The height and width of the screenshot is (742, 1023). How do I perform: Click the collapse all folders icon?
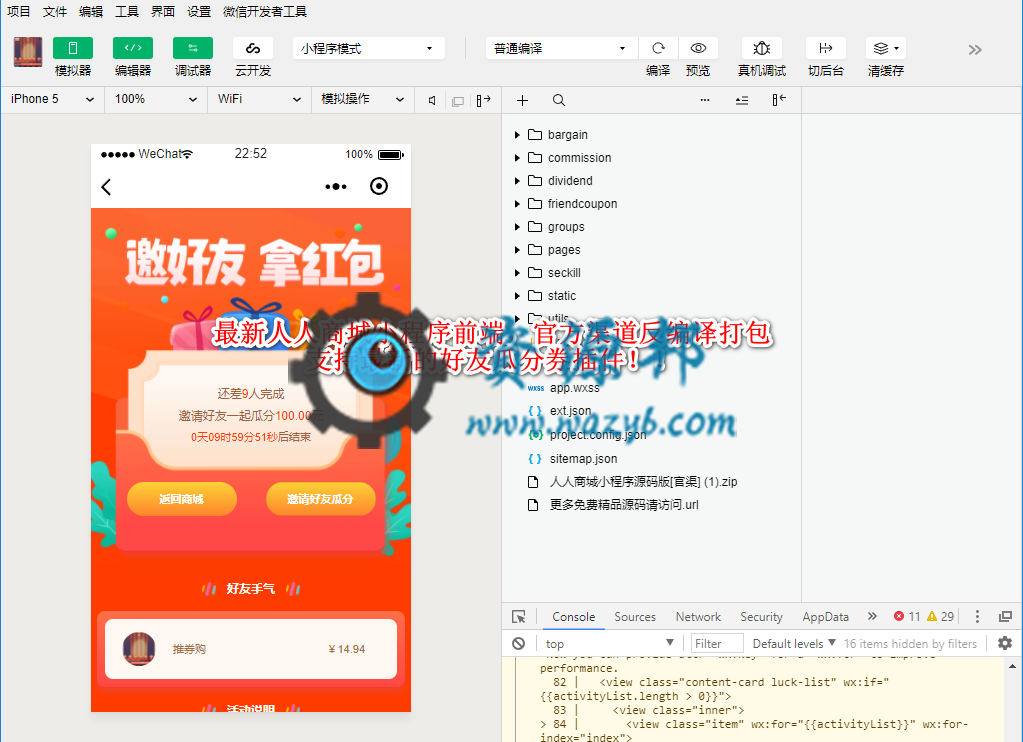tap(742, 100)
